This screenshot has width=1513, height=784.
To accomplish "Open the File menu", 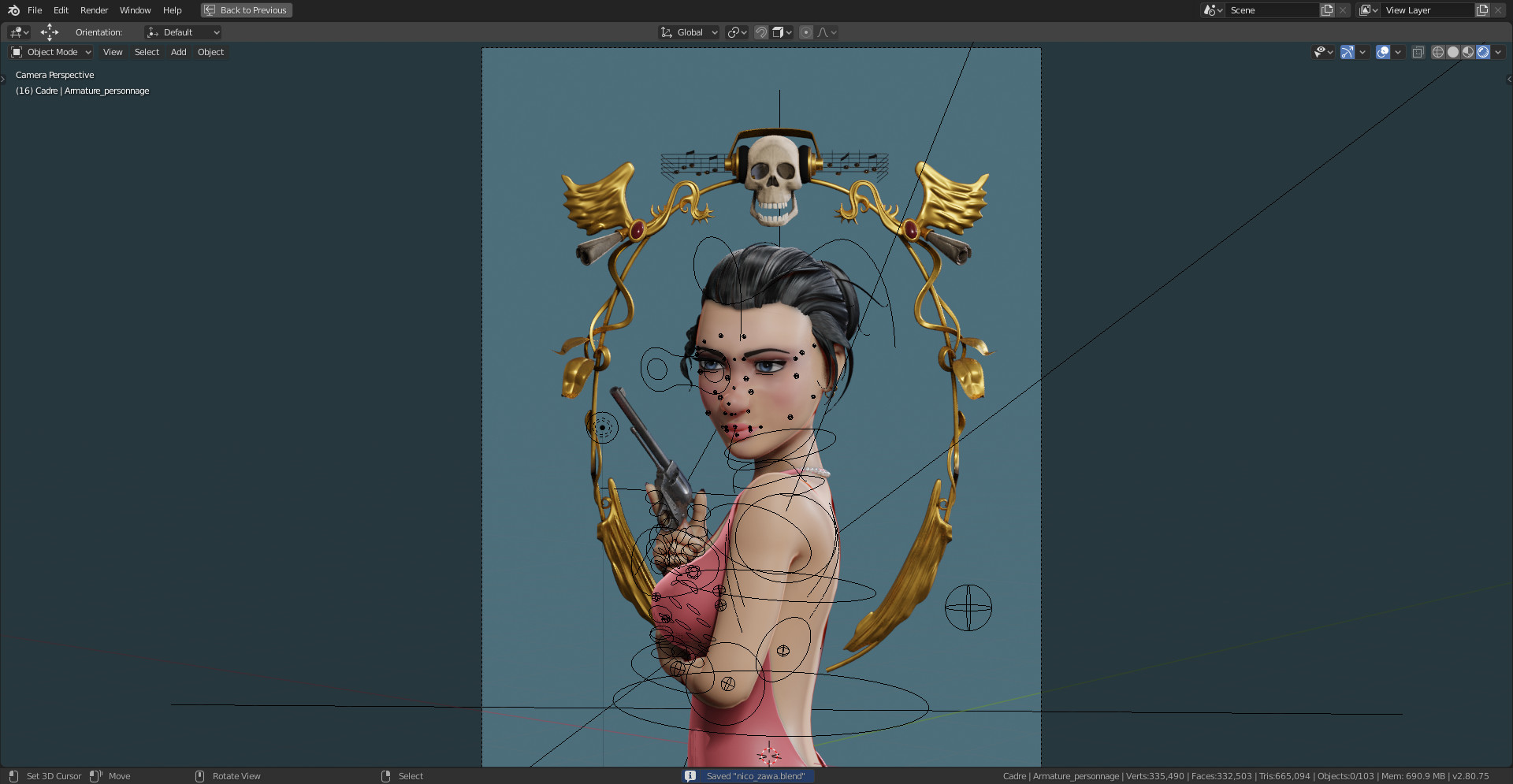I will [35, 10].
